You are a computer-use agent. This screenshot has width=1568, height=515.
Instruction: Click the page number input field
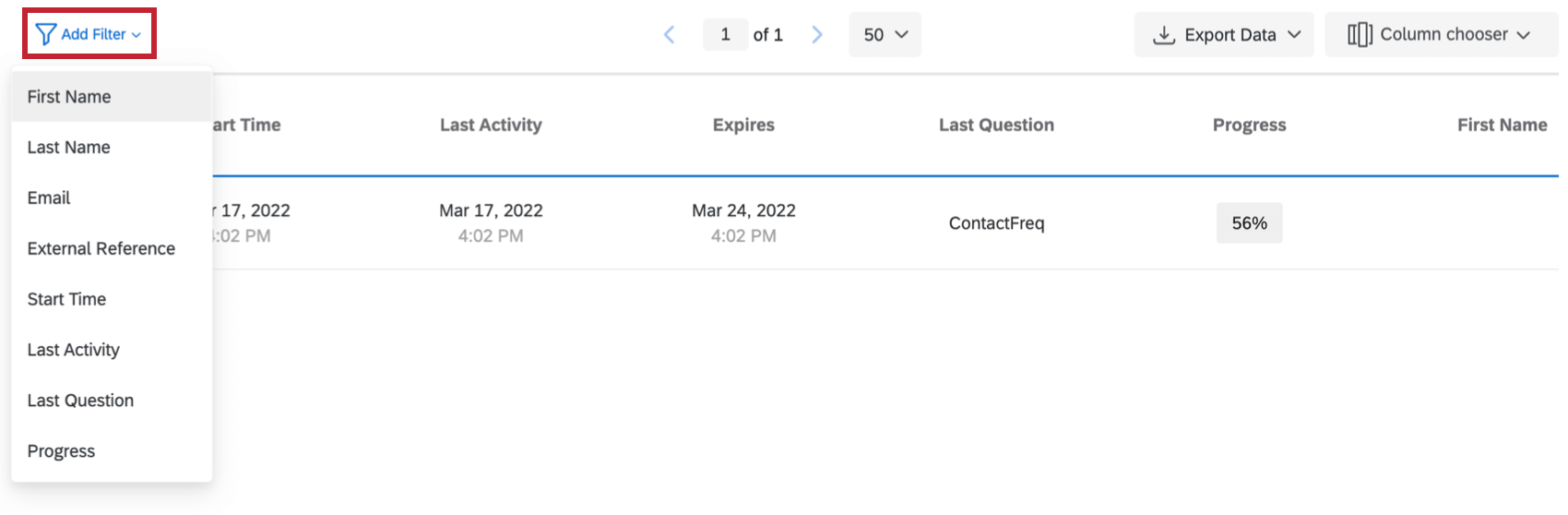click(725, 35)
